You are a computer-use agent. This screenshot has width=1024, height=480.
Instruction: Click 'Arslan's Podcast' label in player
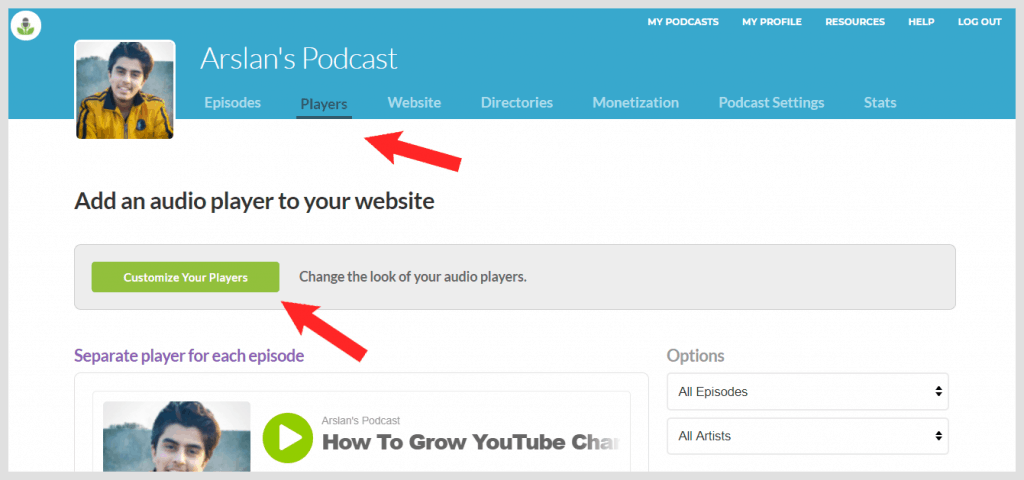click(360, 421)
